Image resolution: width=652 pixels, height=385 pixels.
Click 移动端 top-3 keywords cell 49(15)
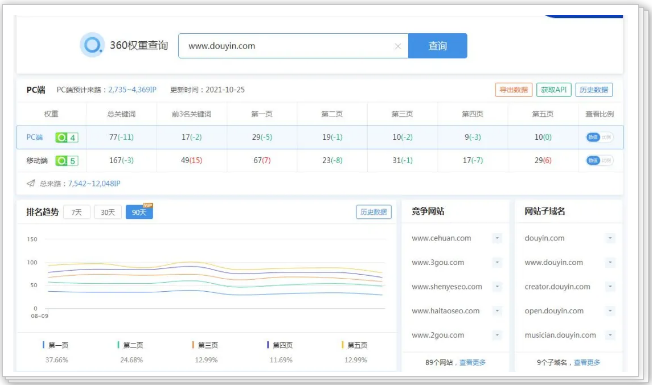pyautogui.click(x=192, y=160)
